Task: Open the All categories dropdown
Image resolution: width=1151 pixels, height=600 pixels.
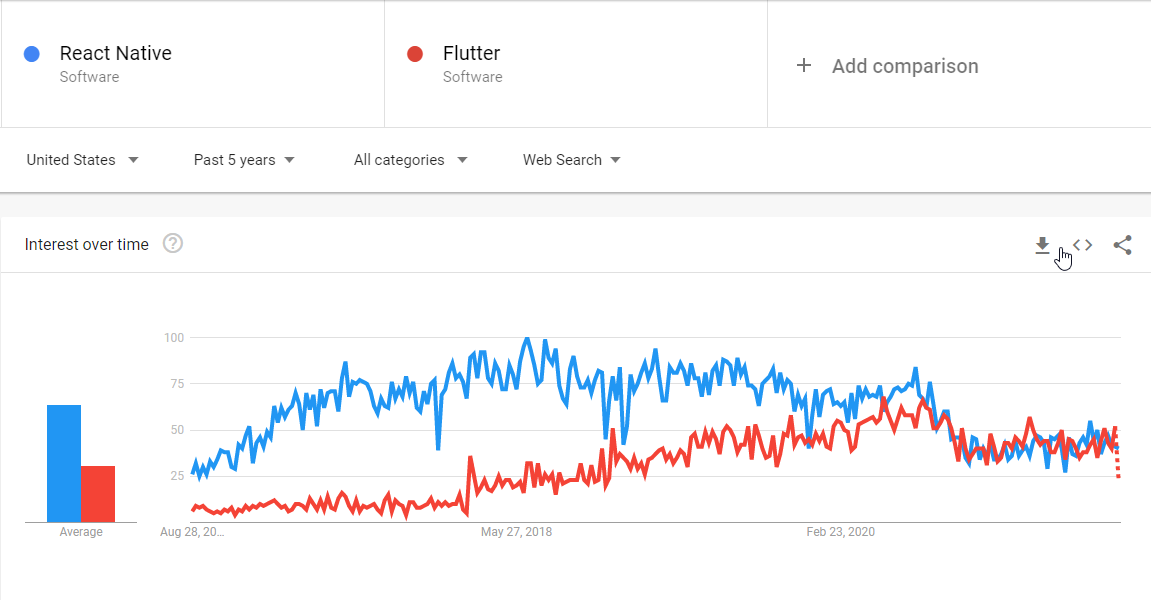Action: 410,160
